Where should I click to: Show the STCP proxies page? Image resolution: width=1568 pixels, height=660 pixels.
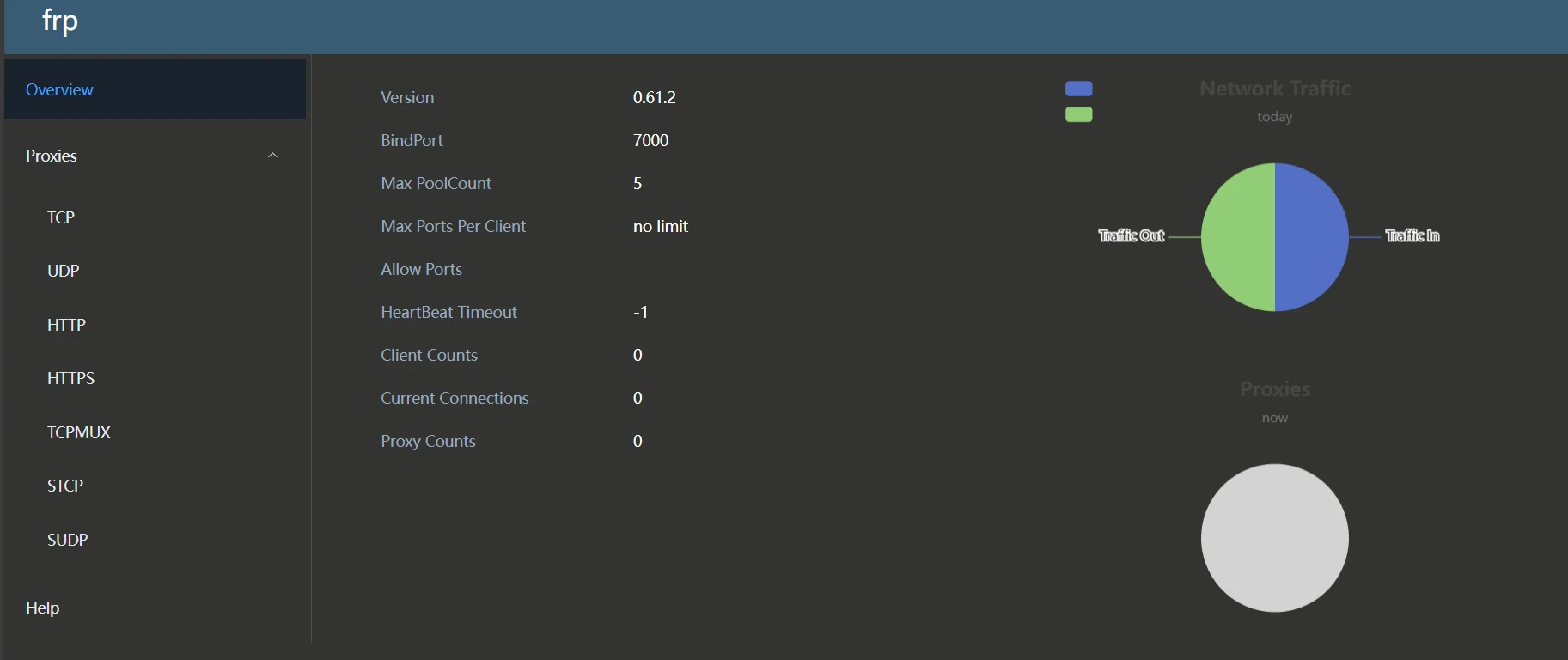tap(64, 486)
